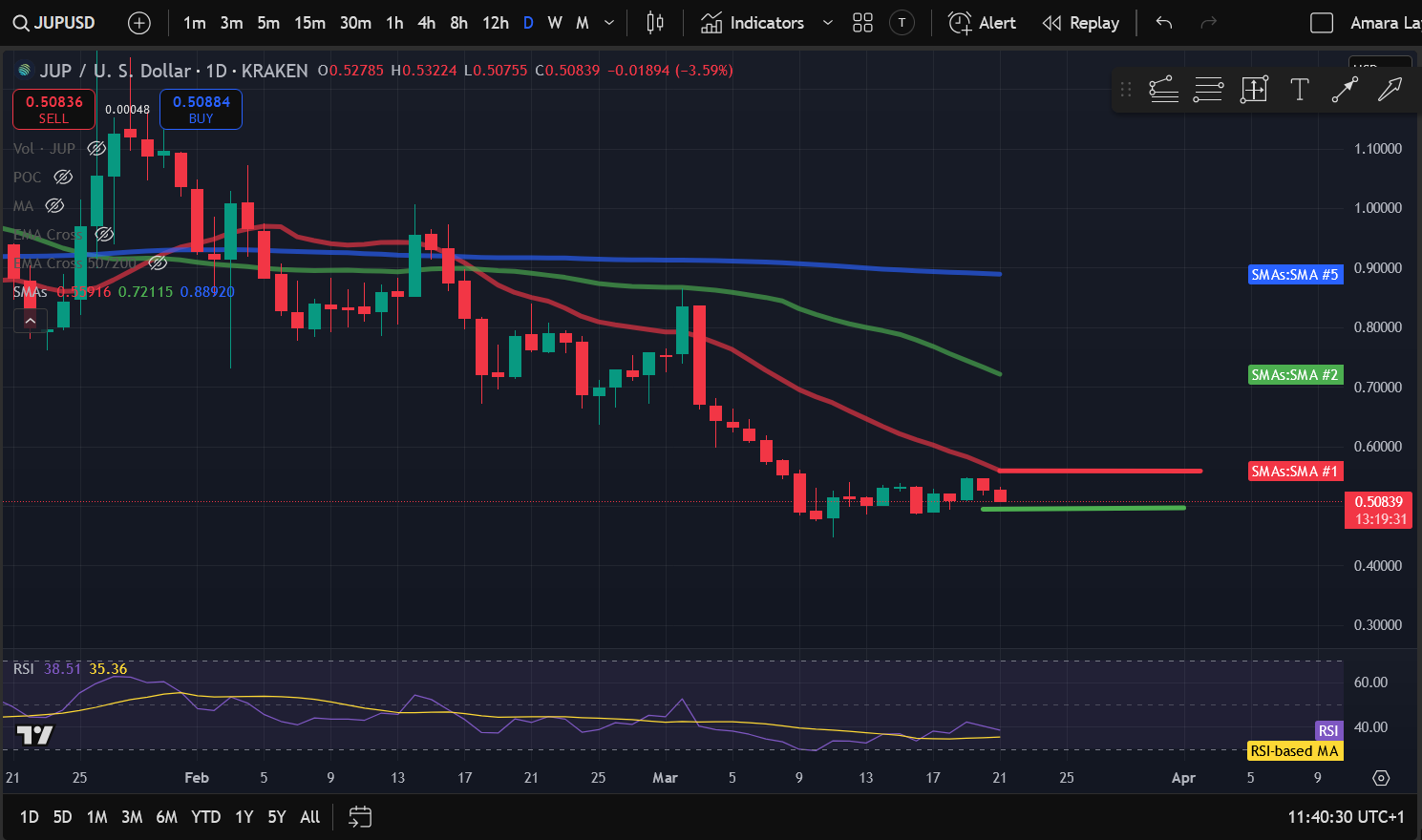Open the candlestick chart type selector

click(x=654, y=23)
